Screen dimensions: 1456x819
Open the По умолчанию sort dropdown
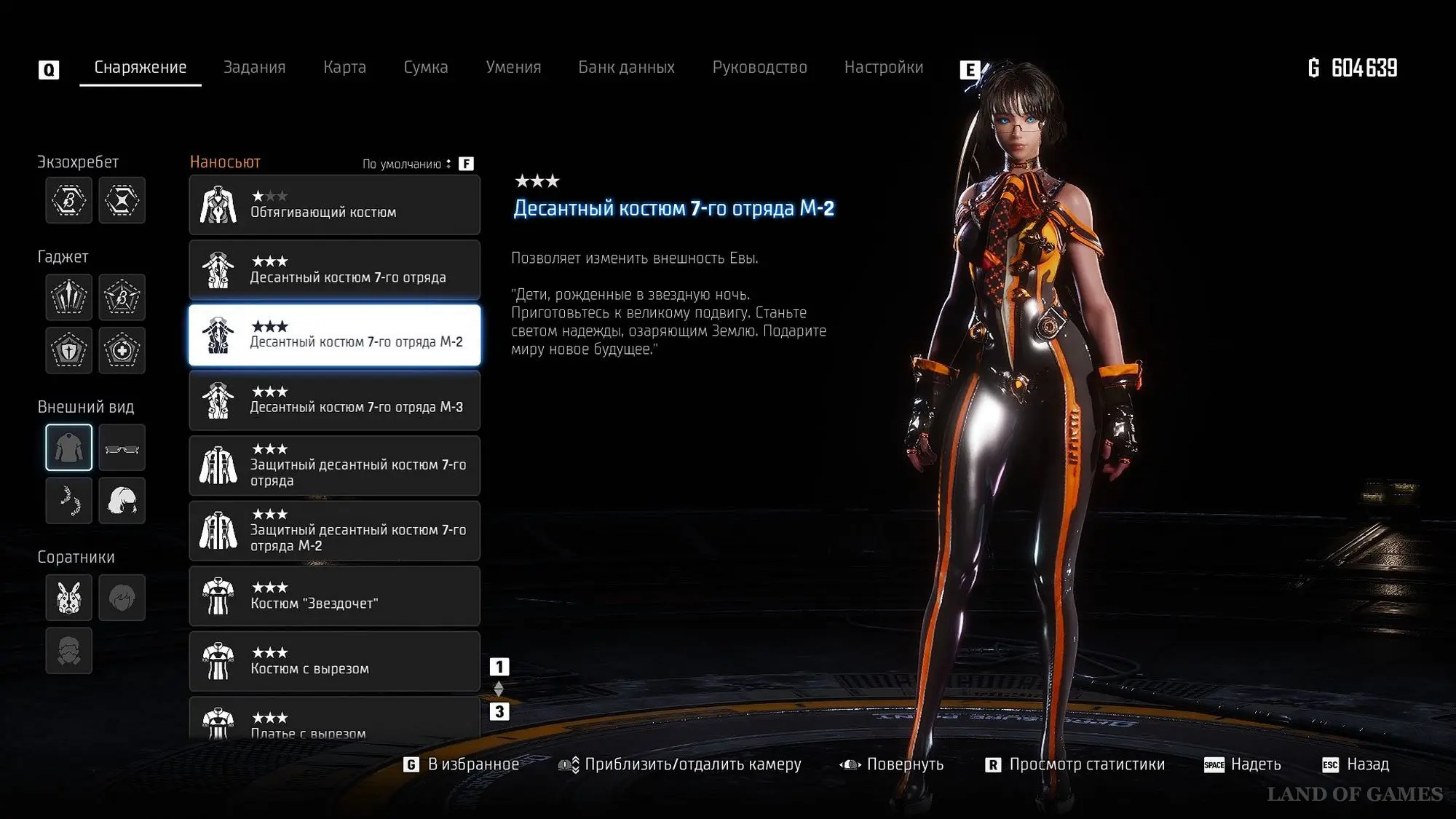407,164
